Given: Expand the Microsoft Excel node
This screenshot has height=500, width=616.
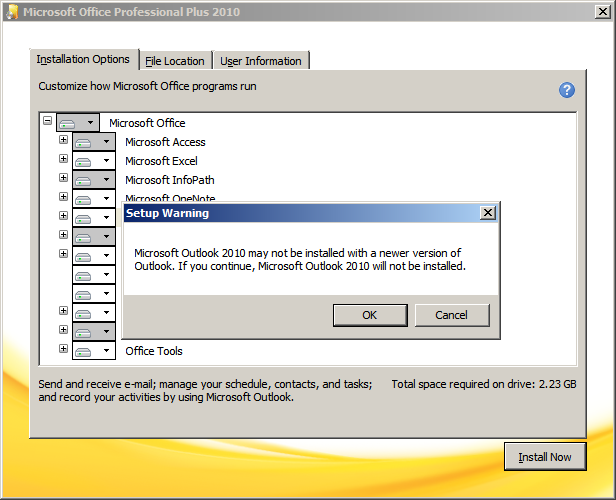Looking at the screenshot, I should click(x=63, y=158).
